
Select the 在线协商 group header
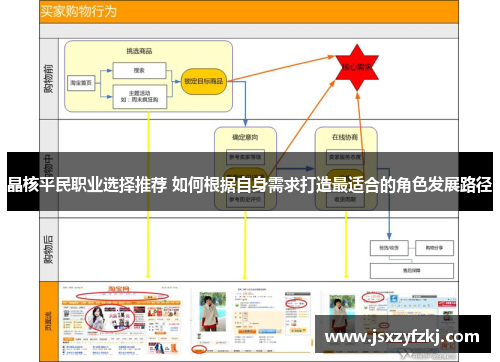coord(345,137)
